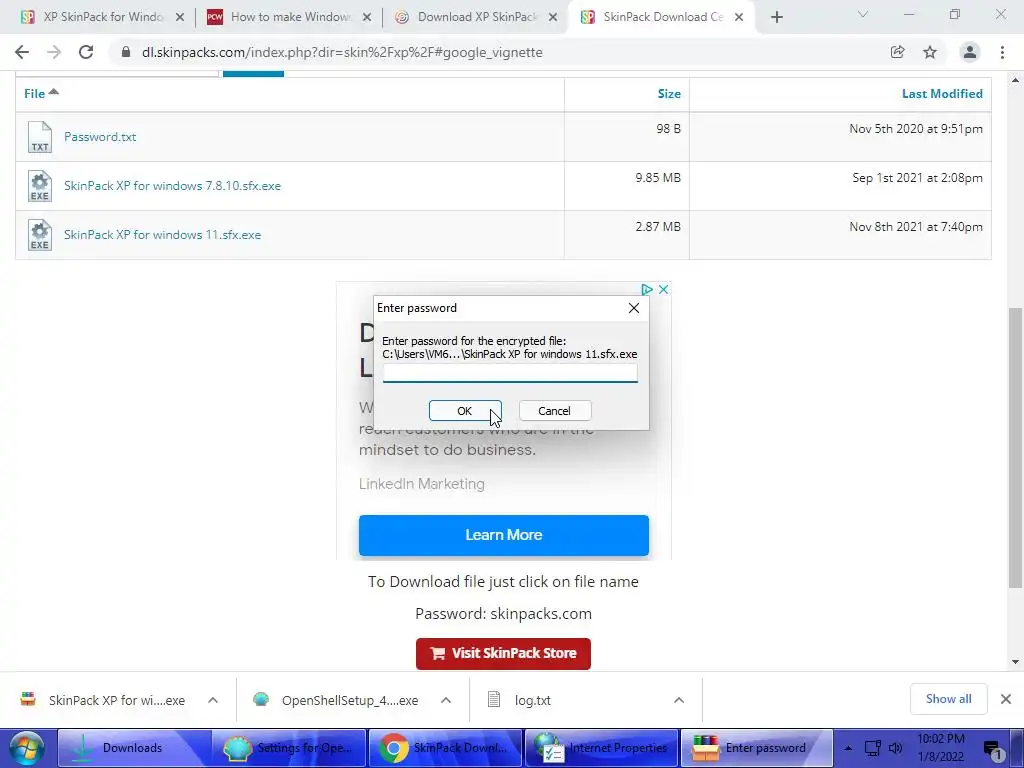Select Enter password taskbar item
The width and height of the screenshot is (1024, 768).
(x=757, y=748)
